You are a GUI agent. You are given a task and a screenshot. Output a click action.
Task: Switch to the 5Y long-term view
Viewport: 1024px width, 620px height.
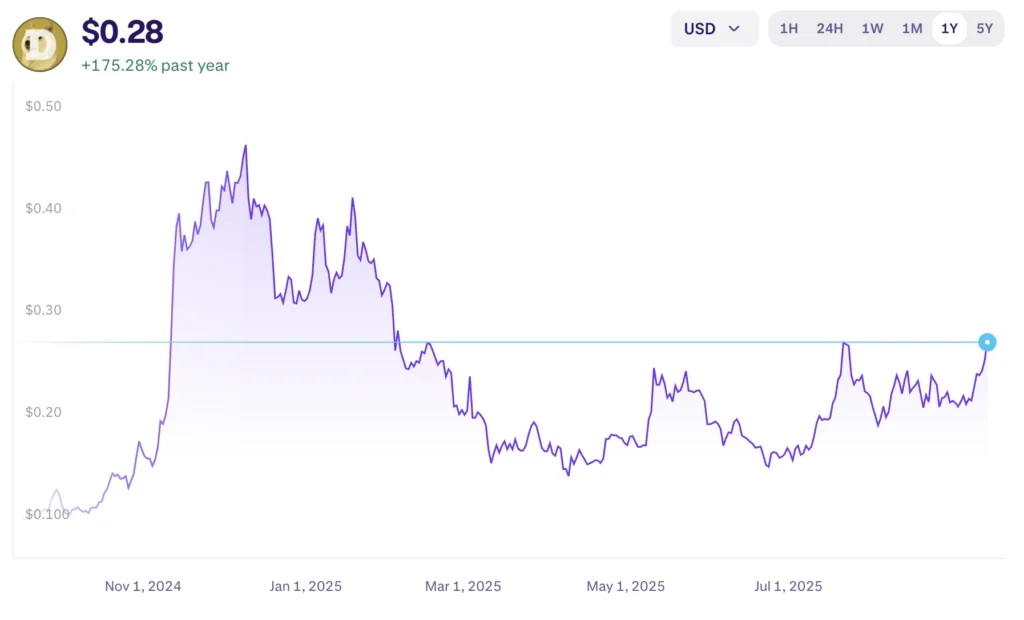pyautogui.click(x=984, y=29)
